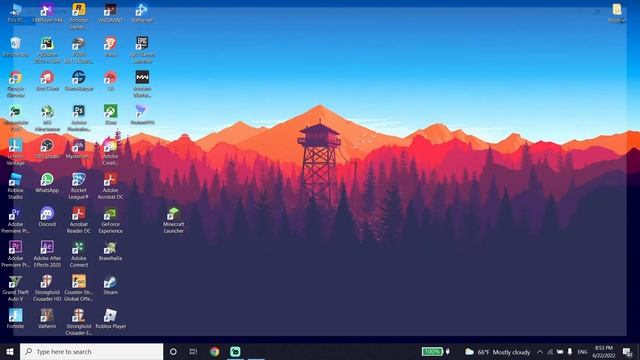Switch to the green app on the taskbar
Viewport: 640px width, 360px height.
[235, 351]
